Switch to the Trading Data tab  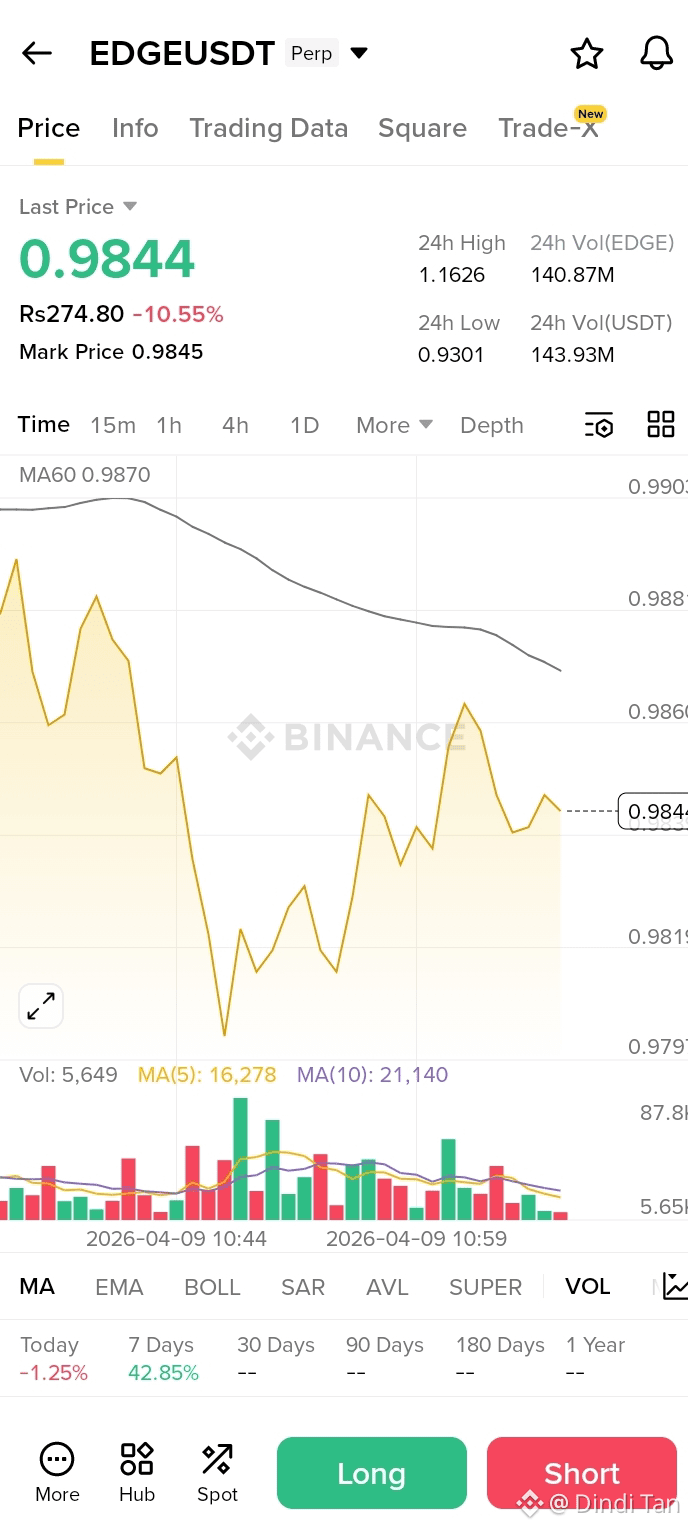point(268,128)
